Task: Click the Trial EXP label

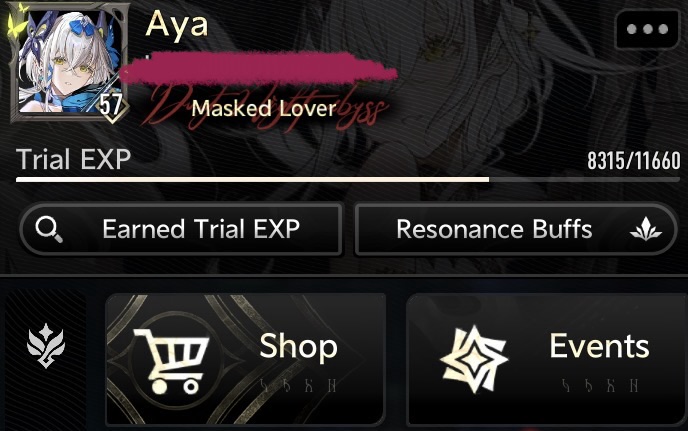Action: point(74,159)
